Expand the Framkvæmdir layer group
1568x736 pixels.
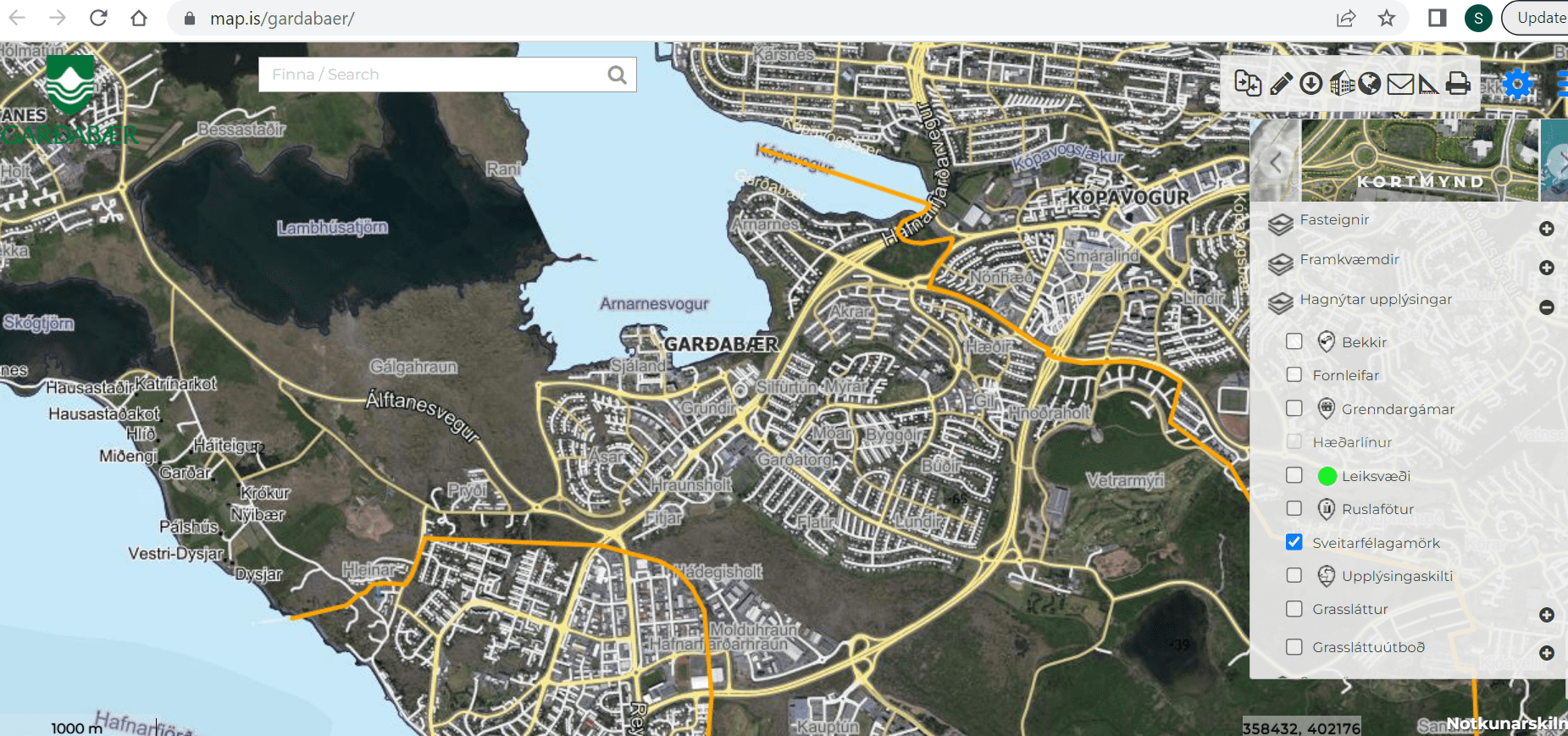[1546, 268]
